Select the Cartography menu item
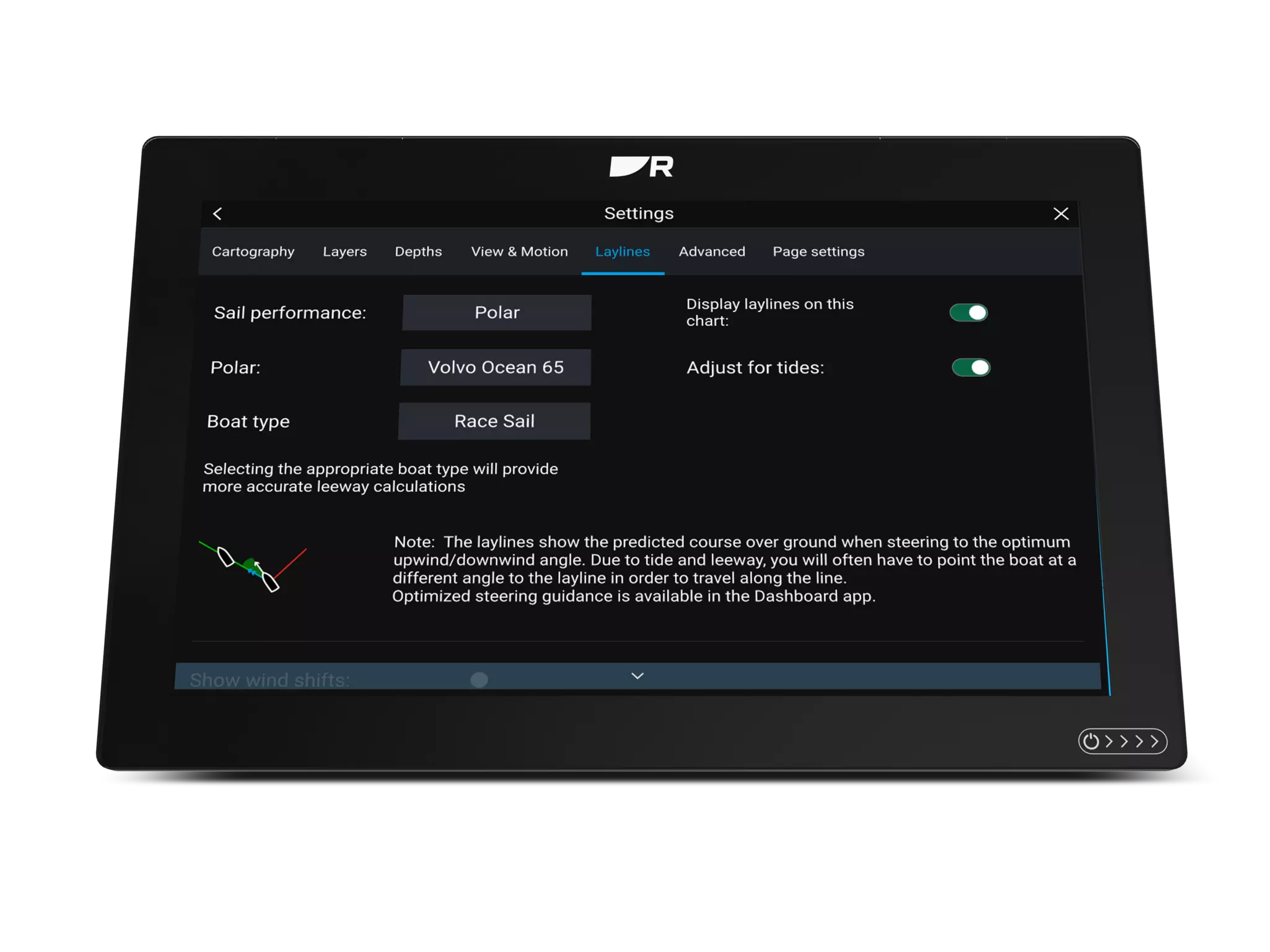 [x=253, y=251]
